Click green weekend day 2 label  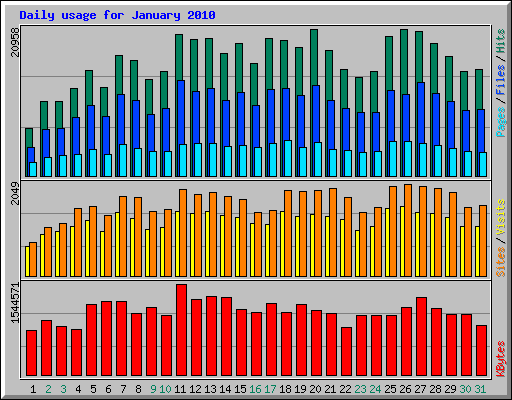click(x=48, y=389)
